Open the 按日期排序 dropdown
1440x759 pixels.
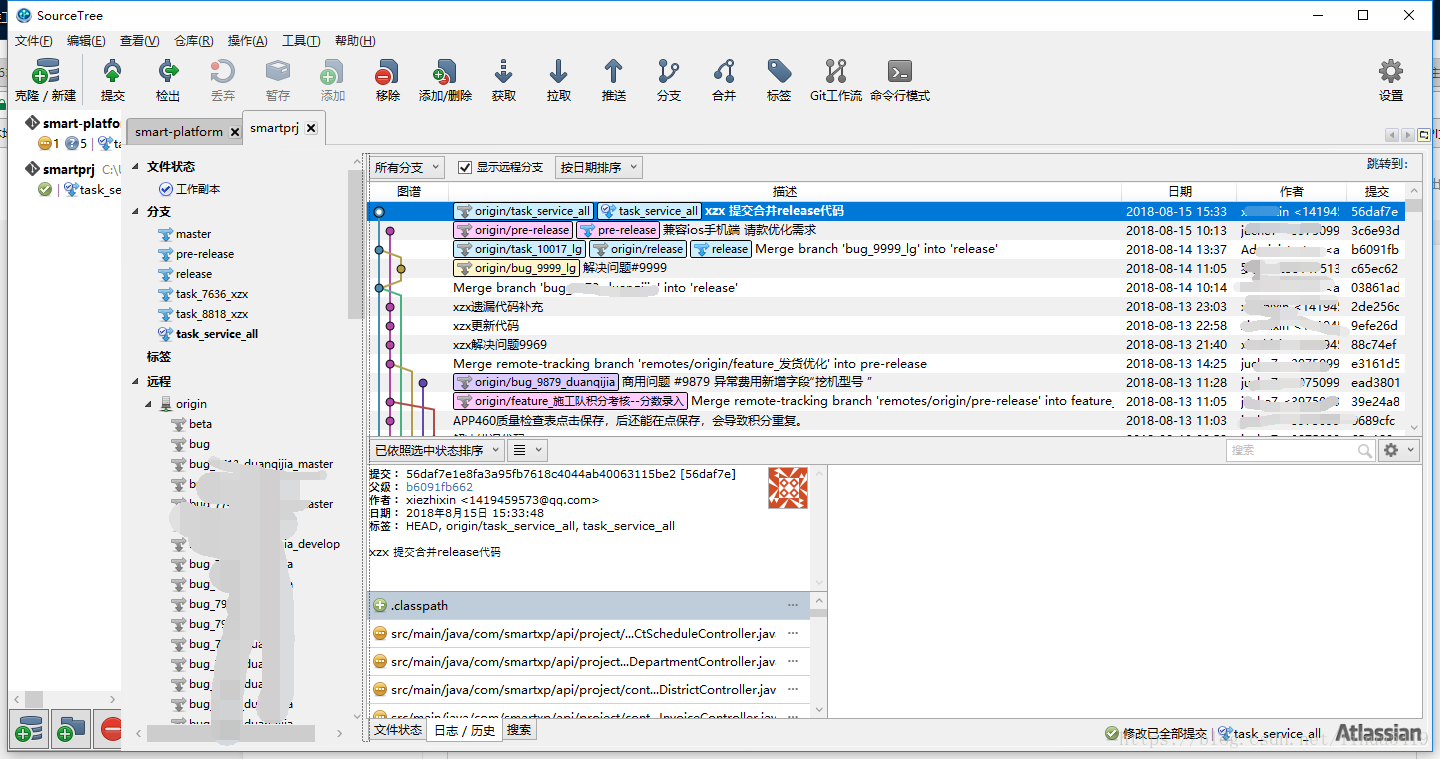598,167
